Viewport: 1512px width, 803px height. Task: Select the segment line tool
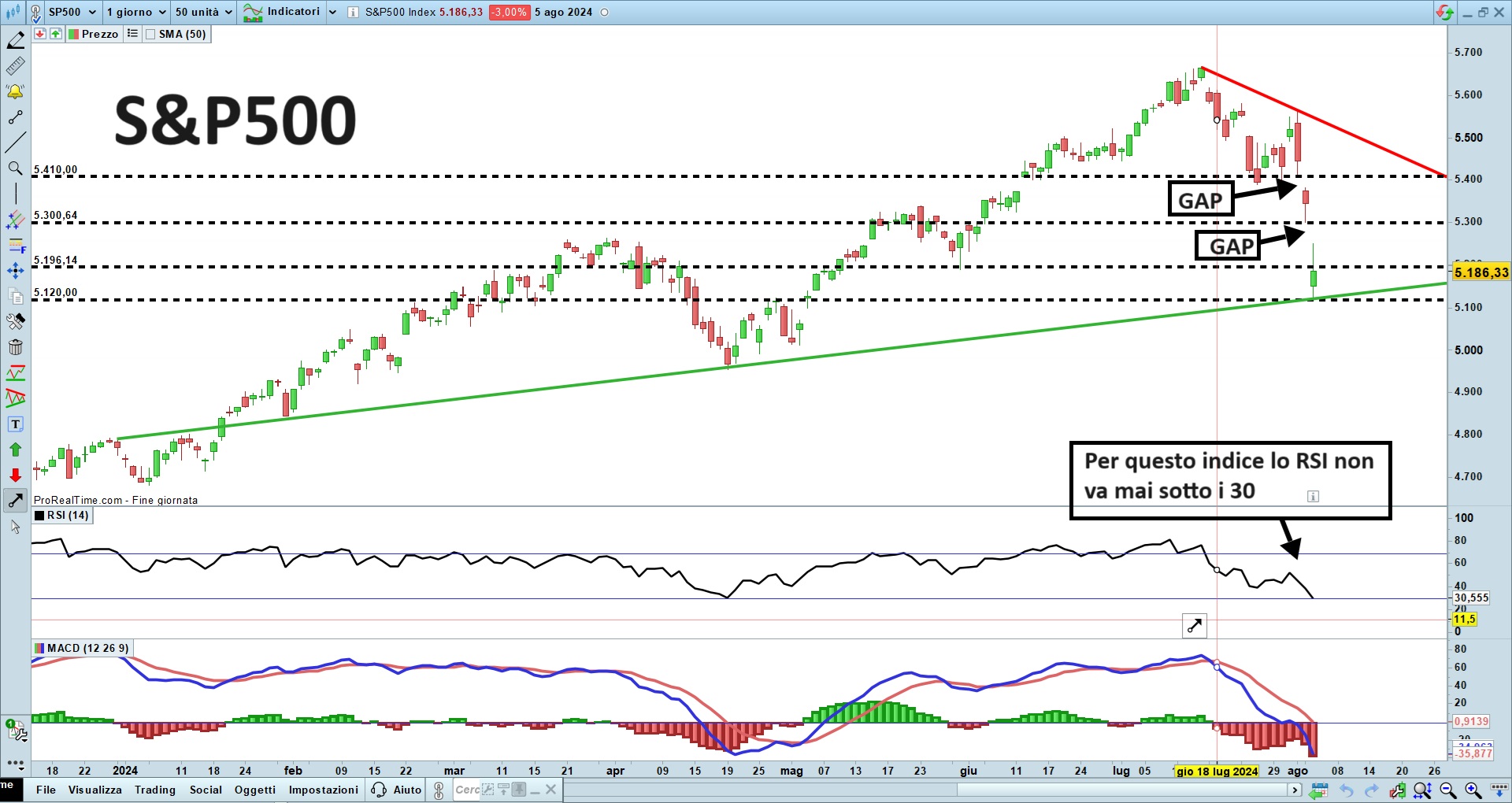16,117
